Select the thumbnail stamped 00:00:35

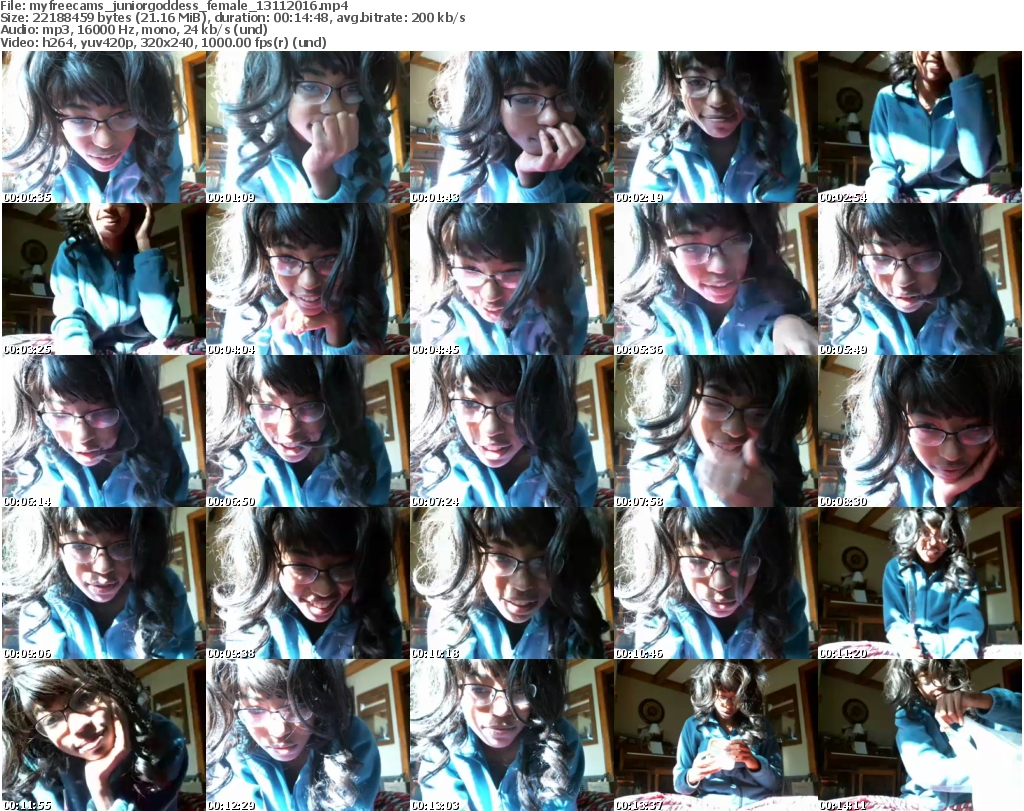(104, 127)
